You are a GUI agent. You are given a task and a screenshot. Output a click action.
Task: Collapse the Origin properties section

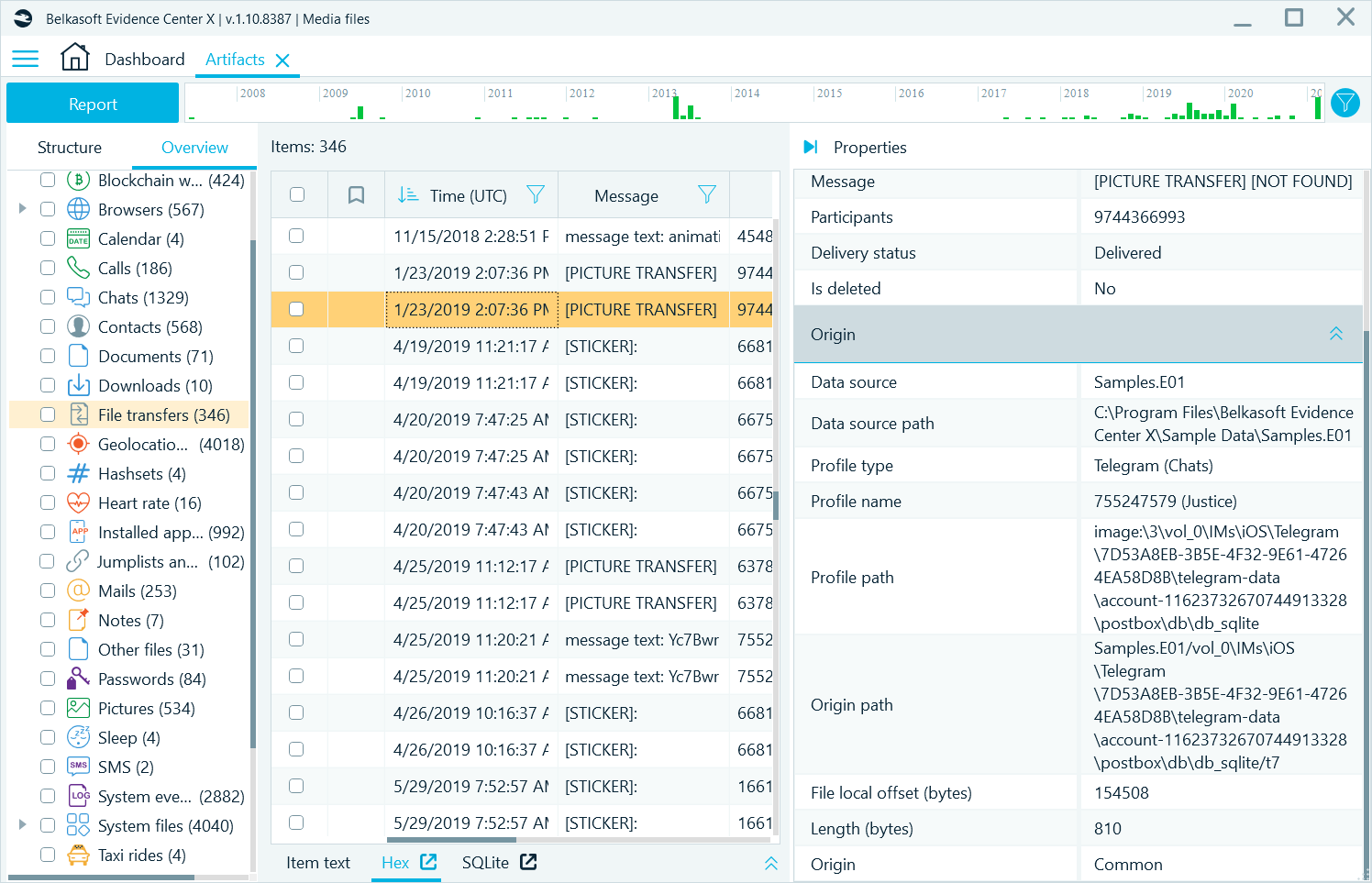tap(1336, 334)
